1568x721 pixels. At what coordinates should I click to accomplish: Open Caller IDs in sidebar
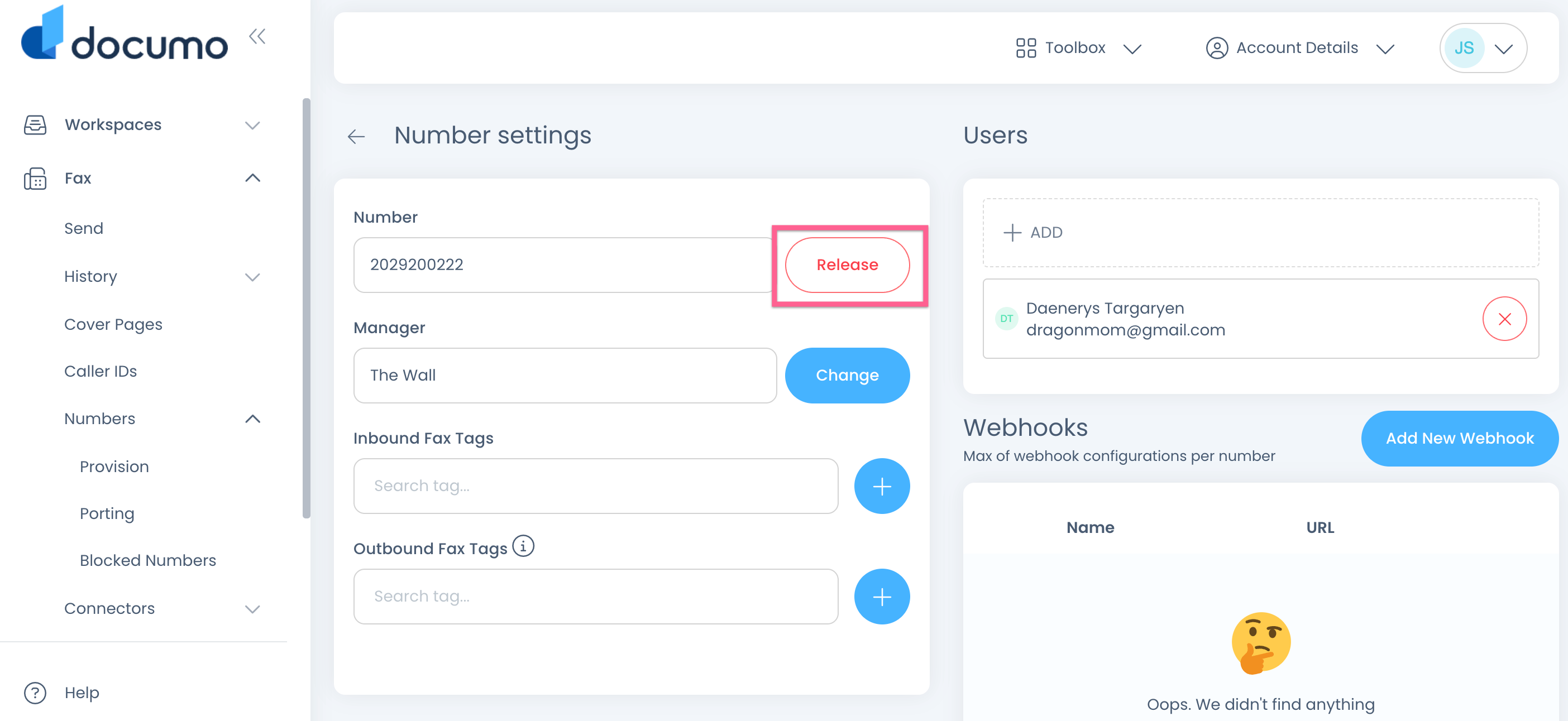[x=101, y=371]
